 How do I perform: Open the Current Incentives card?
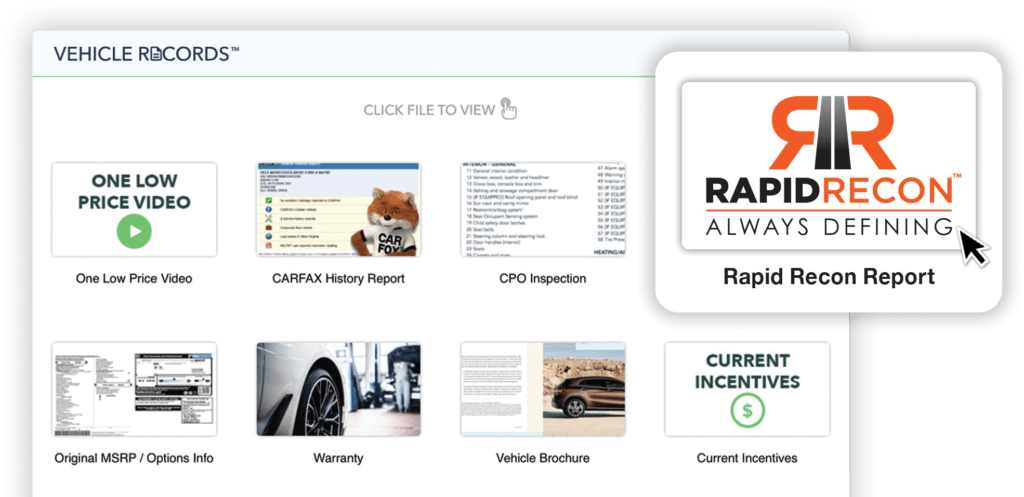tap(747, 389)
